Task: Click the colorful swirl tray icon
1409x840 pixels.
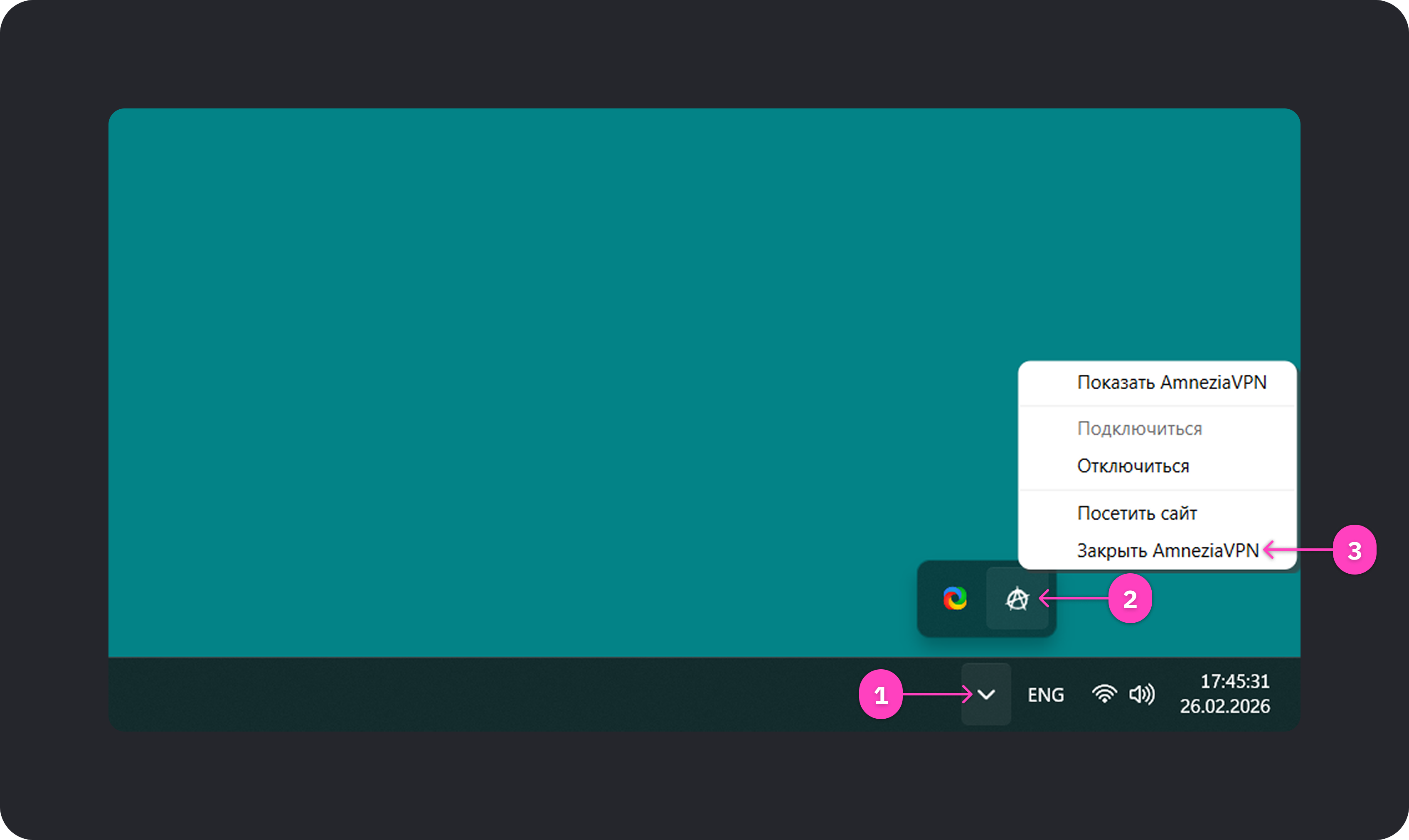Action: (955, 599)
